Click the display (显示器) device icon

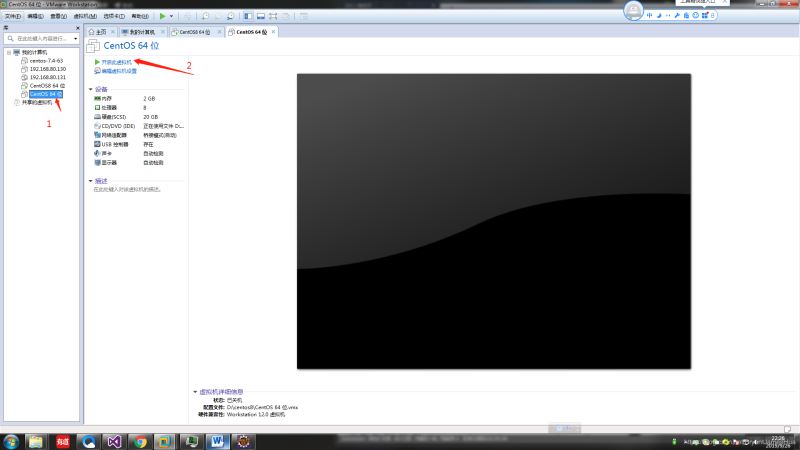pyautogui.click(x=97, y=161)
